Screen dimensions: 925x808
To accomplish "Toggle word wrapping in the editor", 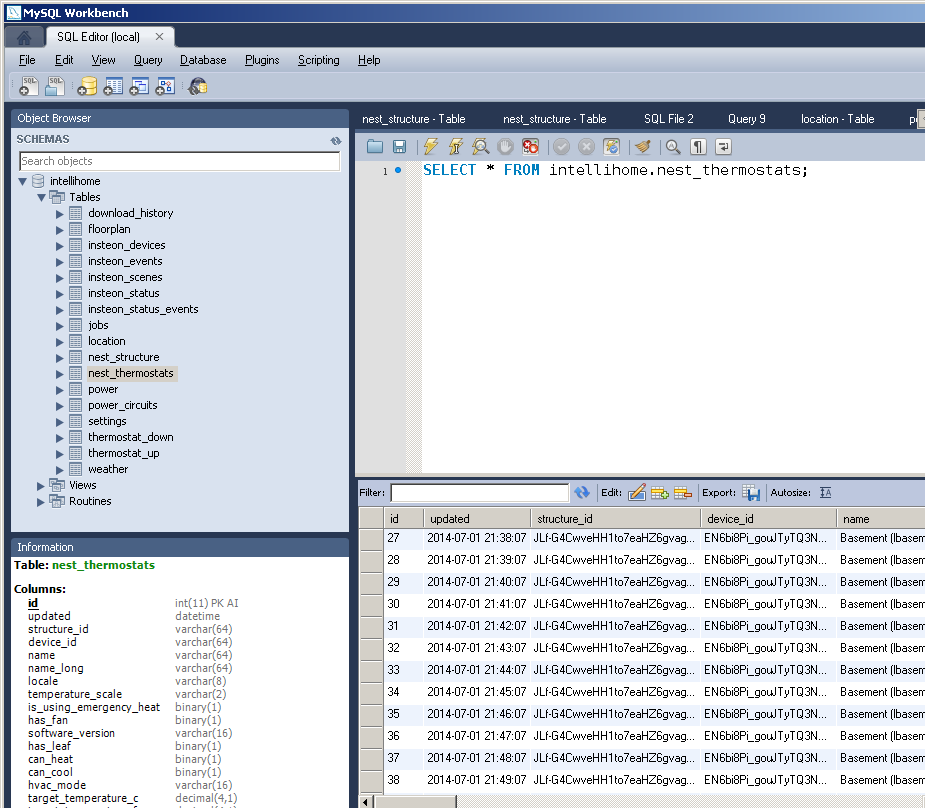I will (723, 146).
